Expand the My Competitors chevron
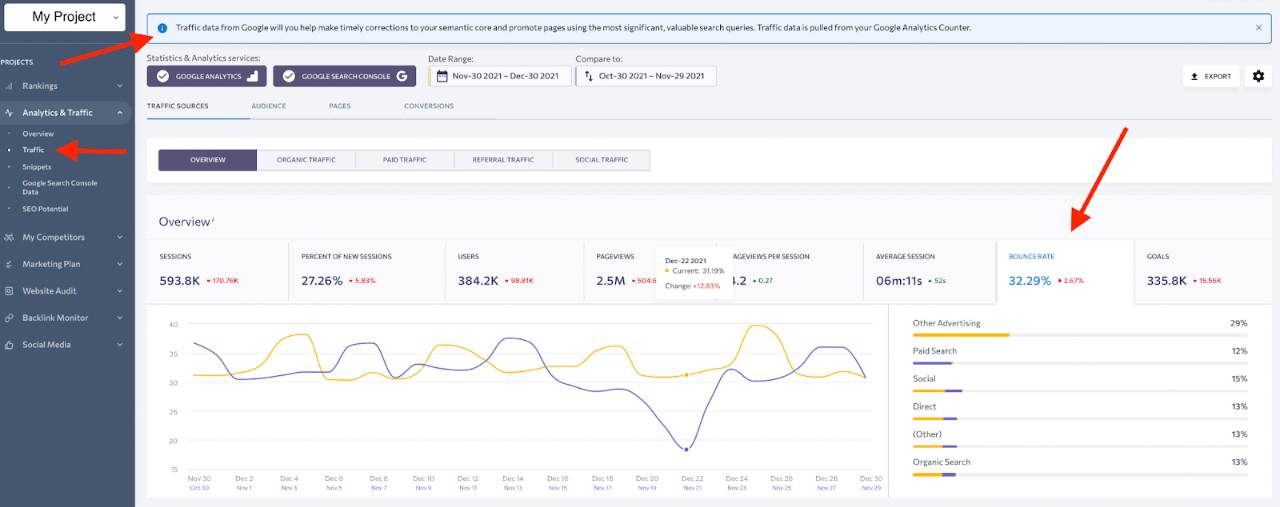1280x507 pixels. pyautogui.click(x=120, y=237)
